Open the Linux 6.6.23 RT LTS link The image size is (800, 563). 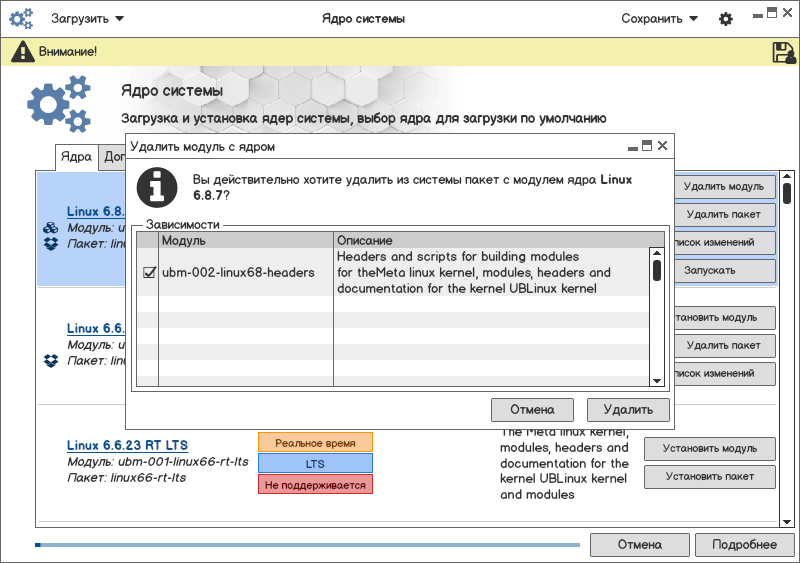[x=127, y=445]
